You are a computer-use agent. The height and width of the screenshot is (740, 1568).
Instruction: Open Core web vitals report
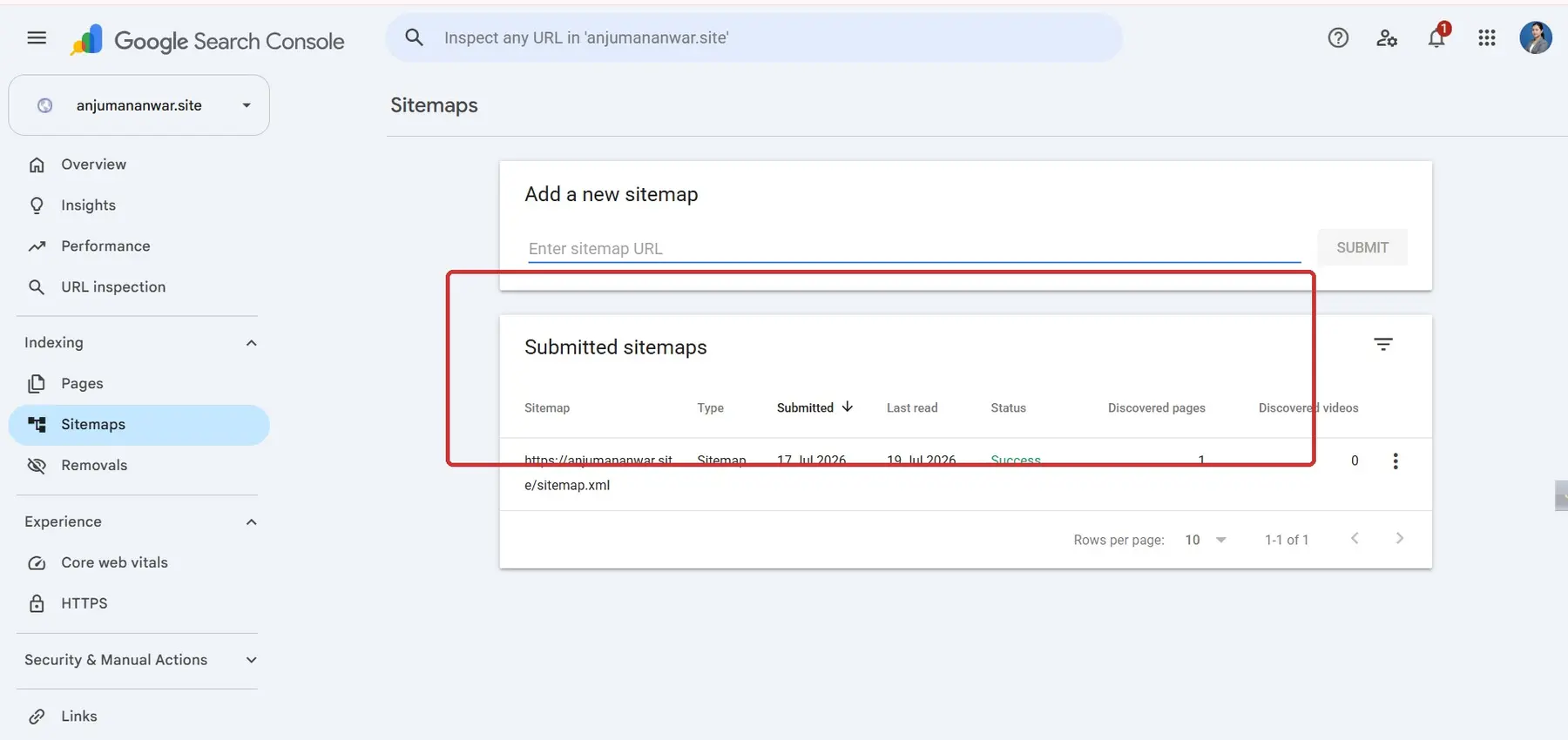pyautogui.click(x=139, y=563)
